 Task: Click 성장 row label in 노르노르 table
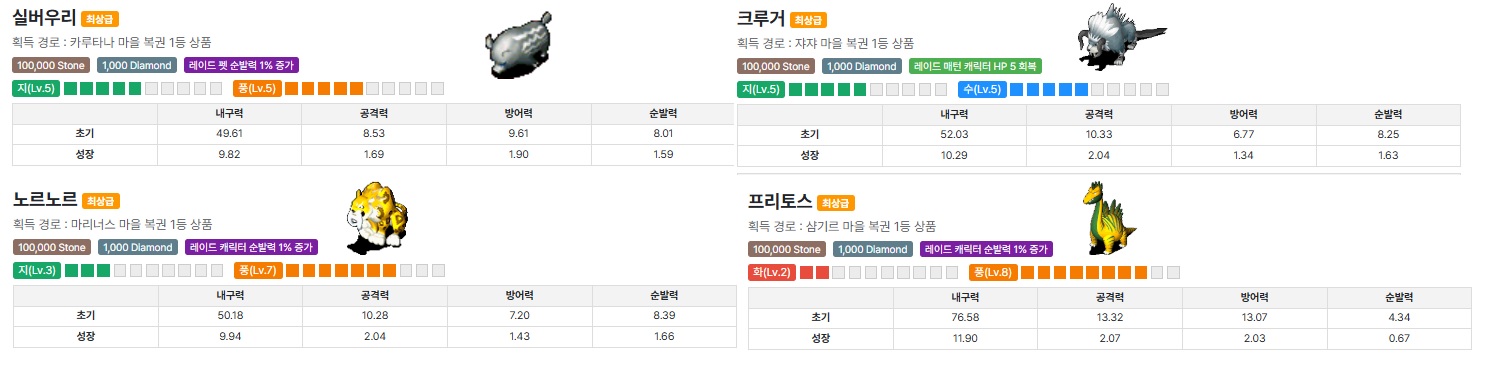point(85,336)
